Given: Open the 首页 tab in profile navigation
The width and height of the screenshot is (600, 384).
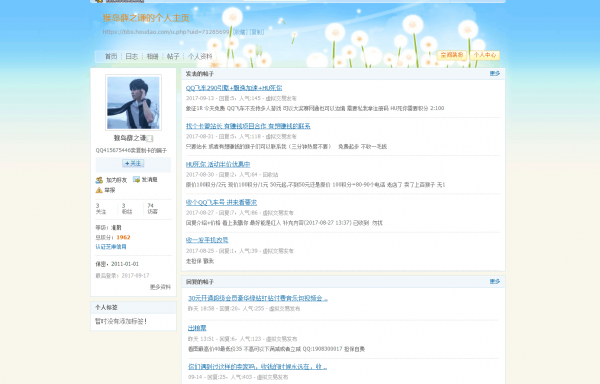Looking at the screenshot, I should coord(111,56).
